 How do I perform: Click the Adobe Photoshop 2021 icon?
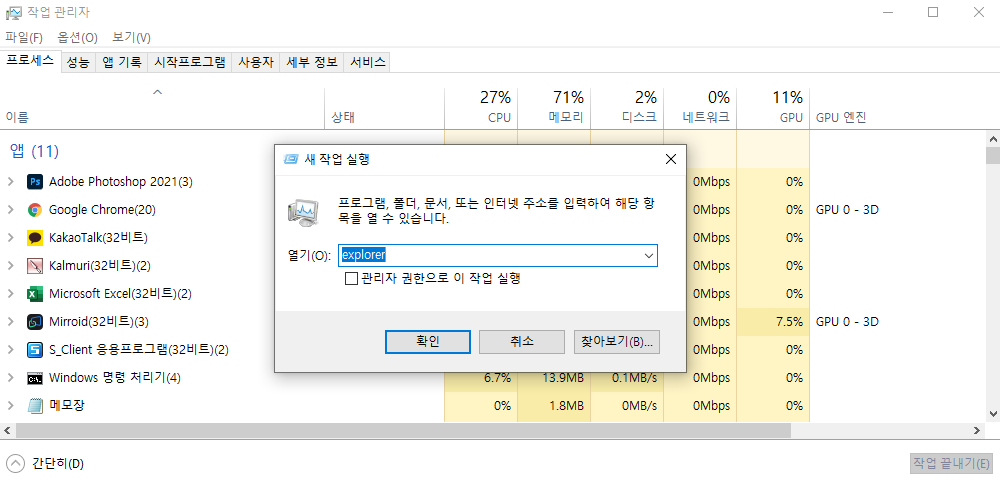(x=34, y=182)
